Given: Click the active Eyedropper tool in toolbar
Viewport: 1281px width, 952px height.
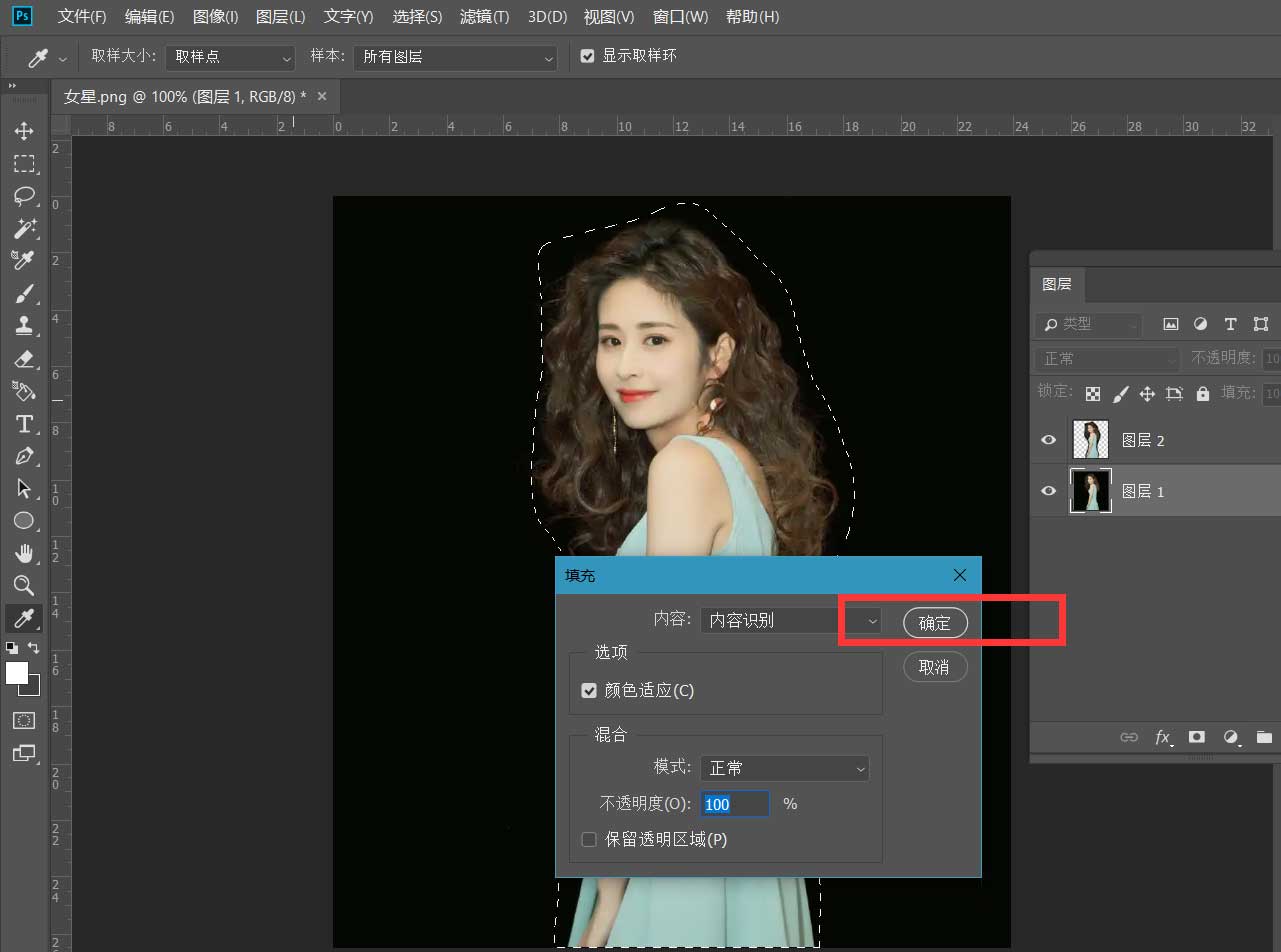Looking at the screenshot, I should tap(24, 618).
